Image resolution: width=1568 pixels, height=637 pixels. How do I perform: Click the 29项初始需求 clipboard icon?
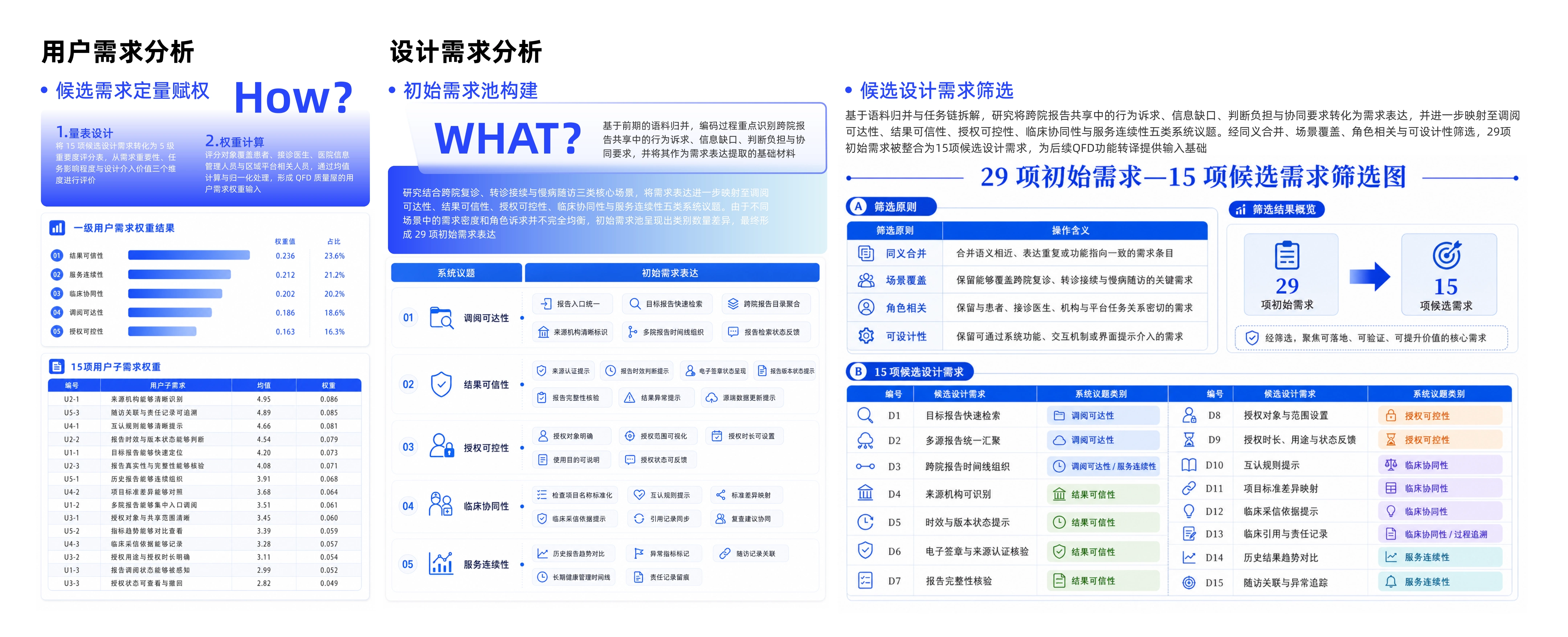[x=1287, y=256]
